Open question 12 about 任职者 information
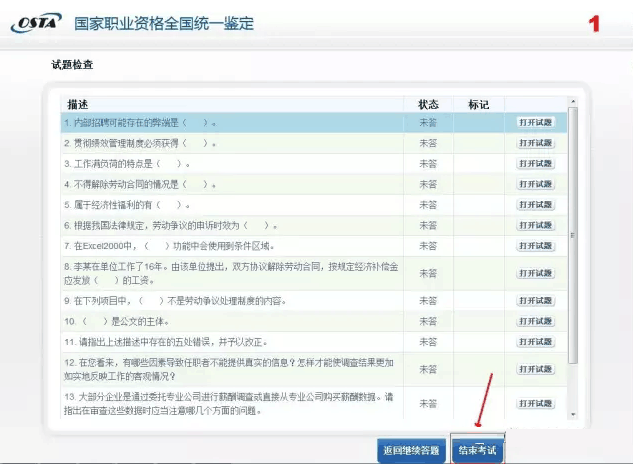The height and width of the screenshot is (465, 633). [x=535, y=369]
